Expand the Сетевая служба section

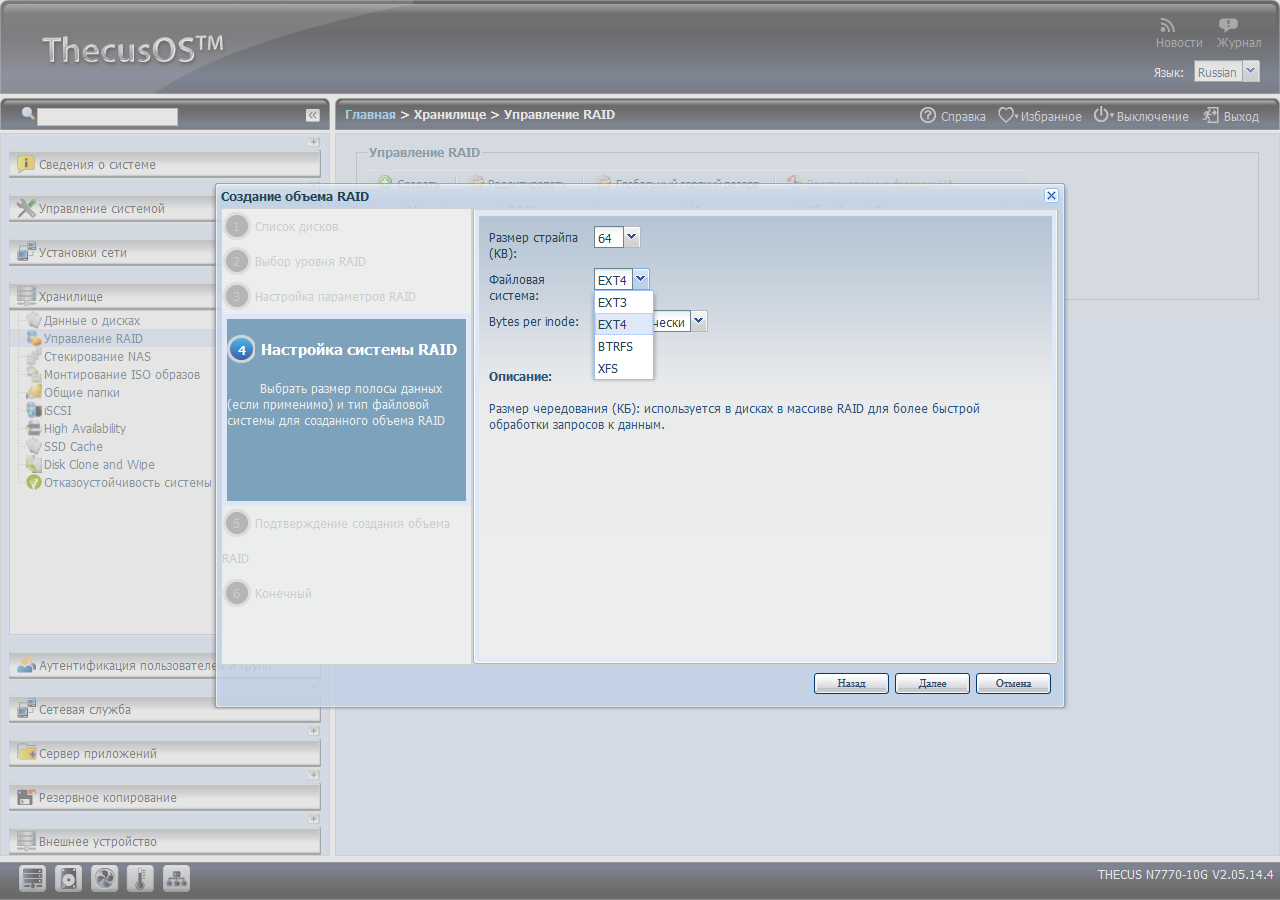(x=165, y=710)
